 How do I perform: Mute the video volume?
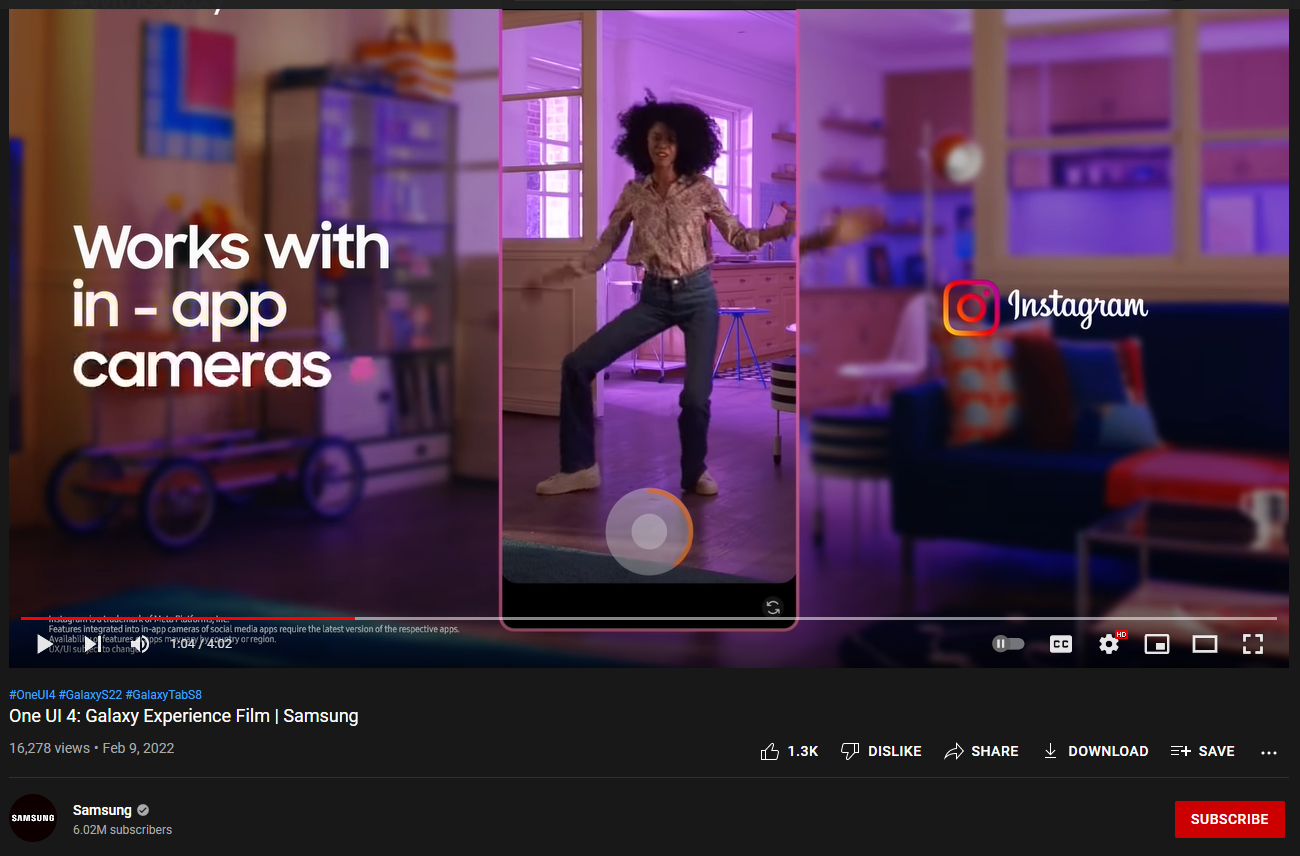coord(140,644)
